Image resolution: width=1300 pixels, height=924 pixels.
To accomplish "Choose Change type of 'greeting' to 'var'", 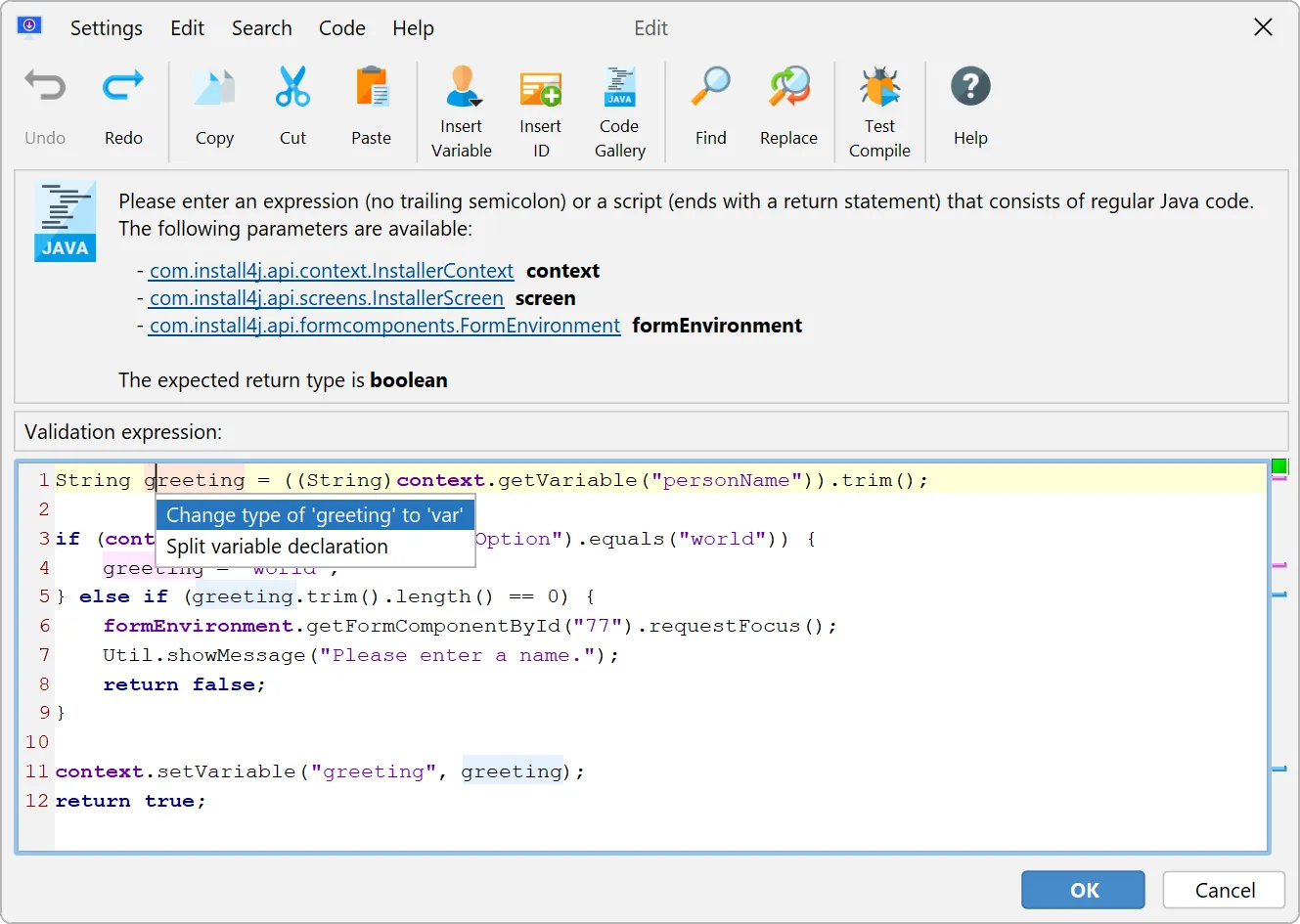I will point(315,515).
